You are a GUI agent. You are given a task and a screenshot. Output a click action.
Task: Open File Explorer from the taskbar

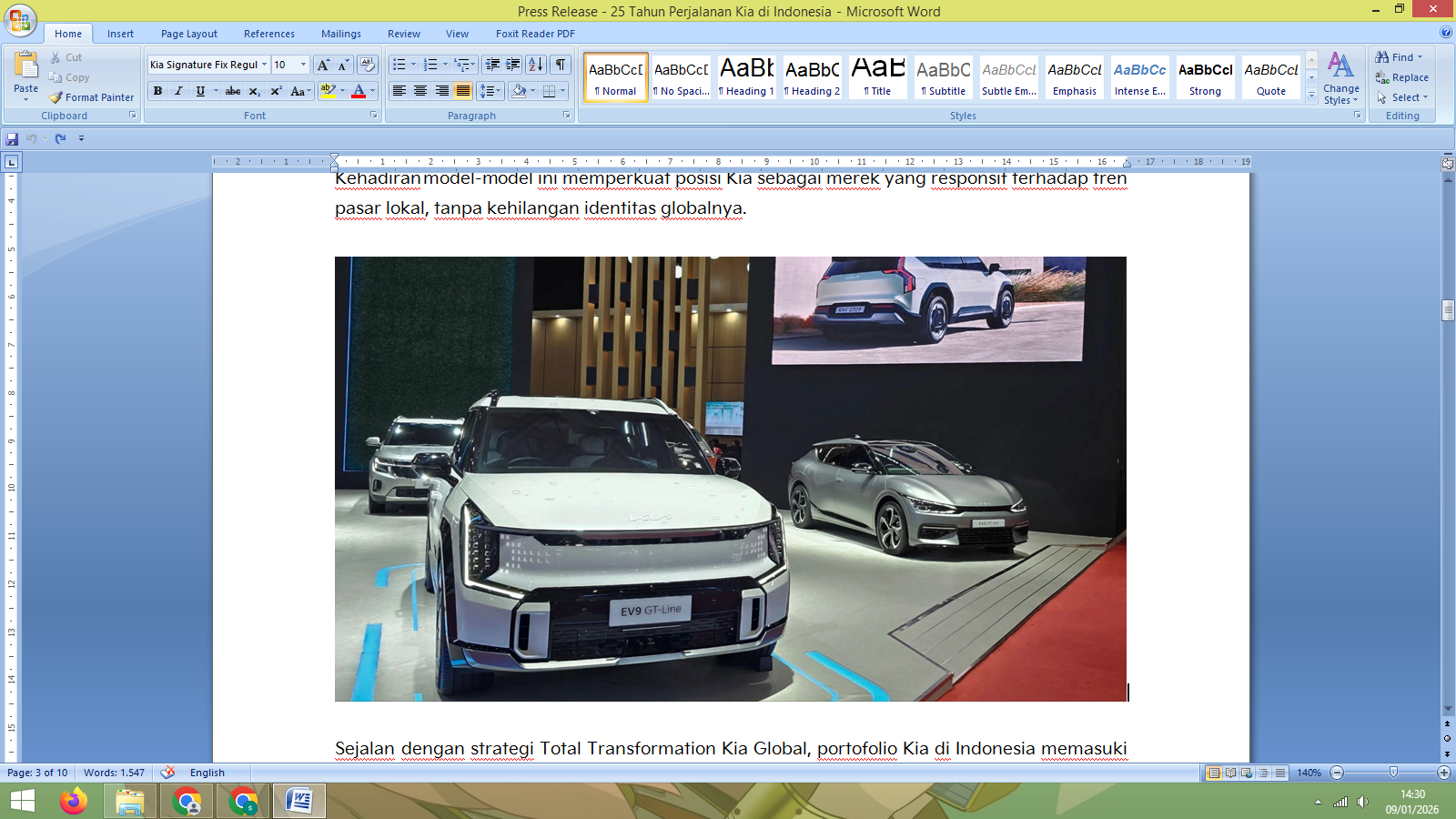point(130,802)
